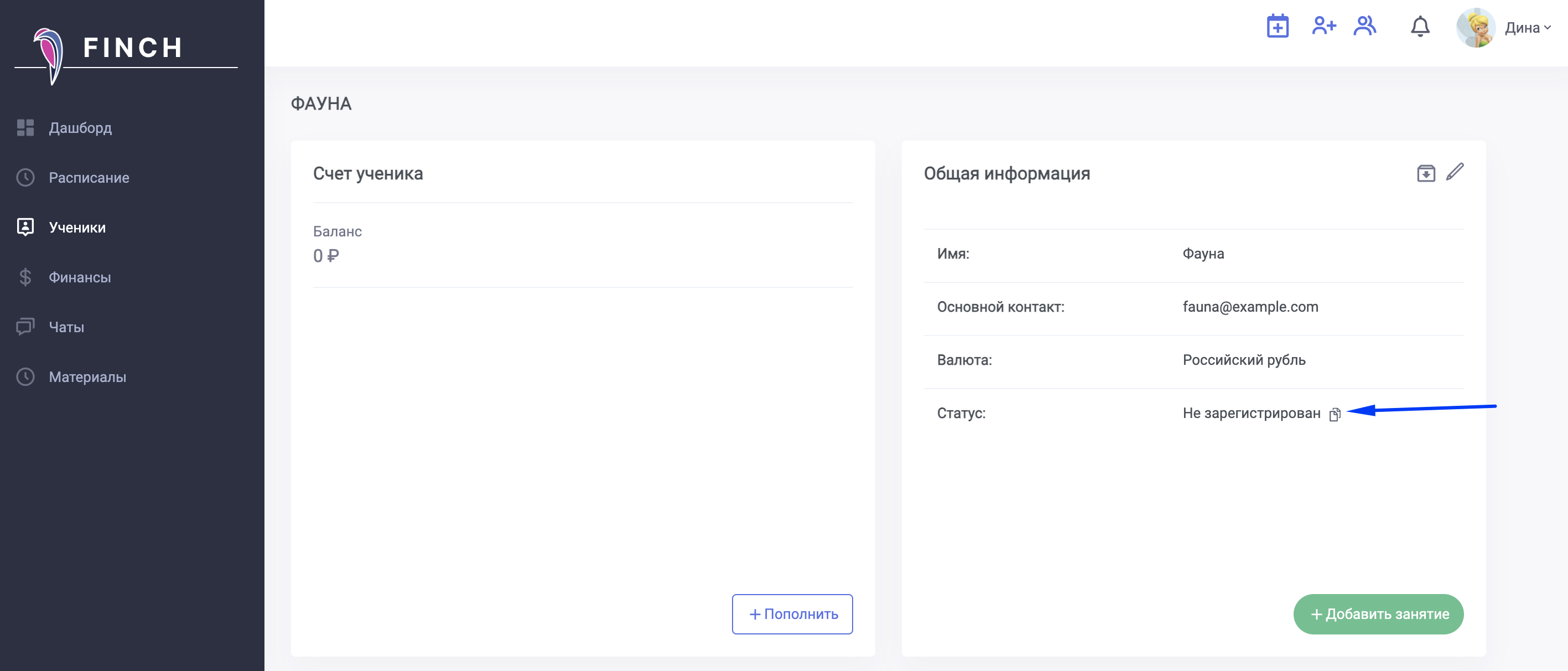Image resolution: width=1568 pixels, height=671 pixels.
Task: Click the user avatar thumbnail
Action: [x=1476, y=28]
